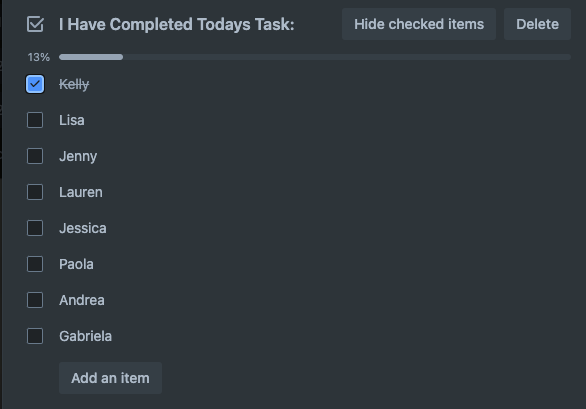Hide checked items in the checklist
This screenshot has height=409, width=586.
coord(419,24)
